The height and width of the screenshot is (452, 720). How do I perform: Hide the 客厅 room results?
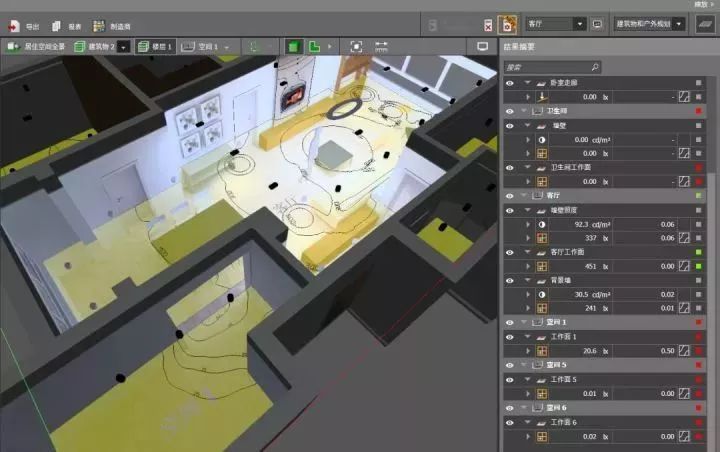(x=510, y=195)
